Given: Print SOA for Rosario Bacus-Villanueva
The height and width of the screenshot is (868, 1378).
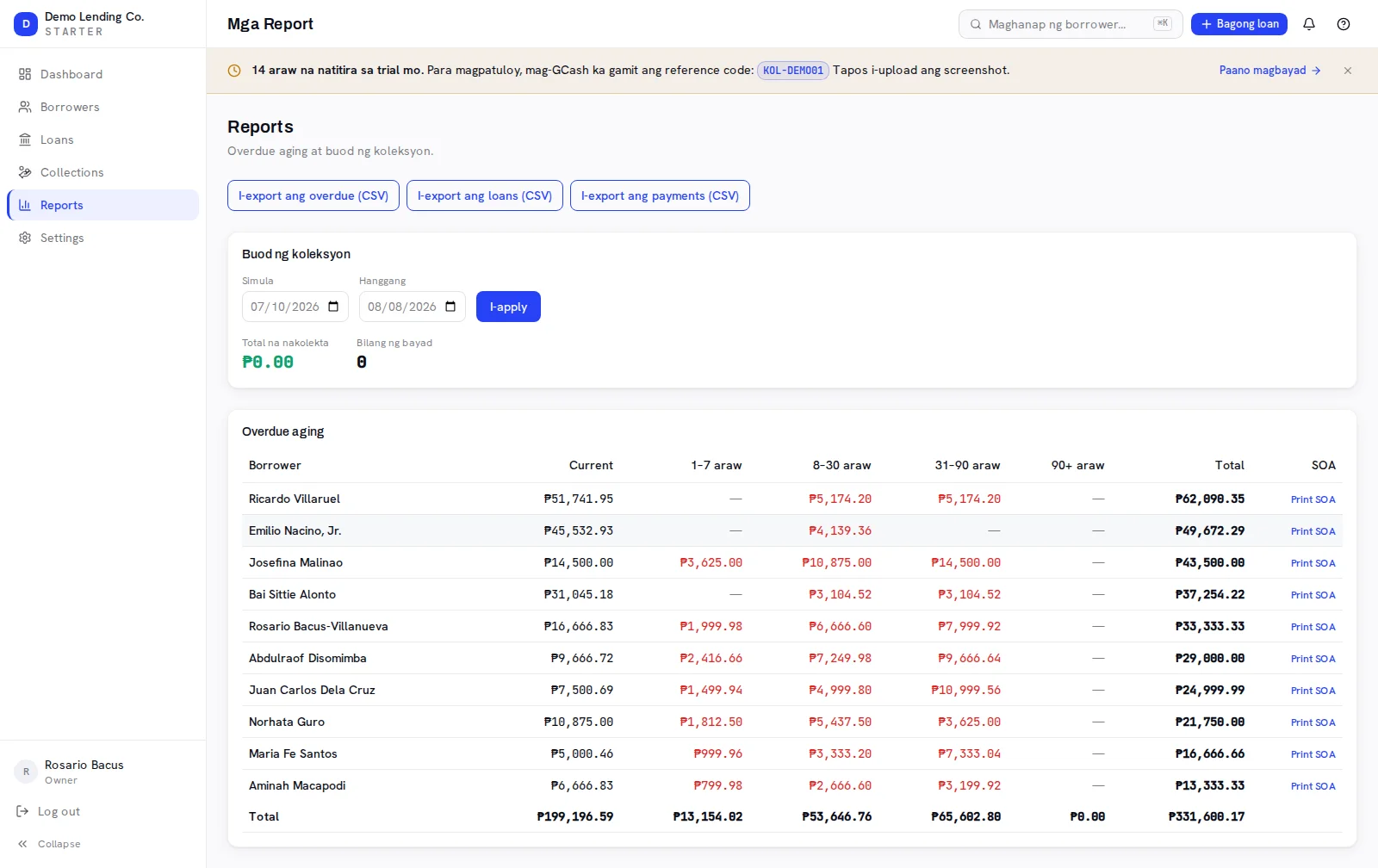Looking at the screenshot, I should pyautogui.click(x=1313, y=627).
